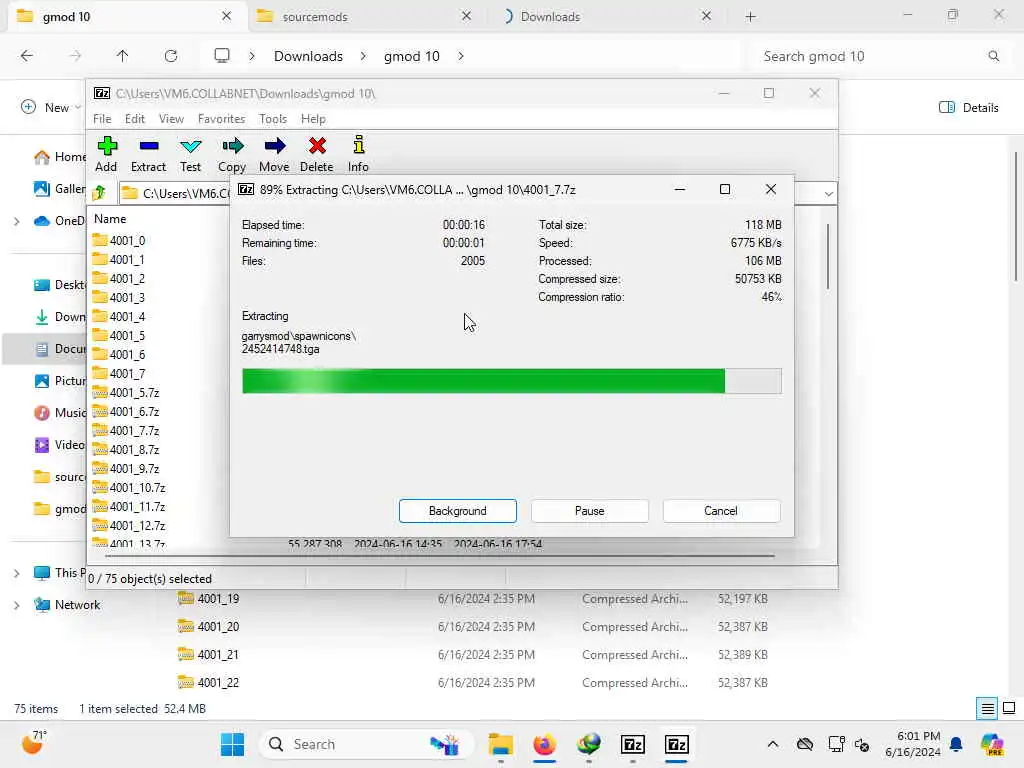Open the 7-Zip Favorites menu
1024x768 pixels.
(221, 119)
